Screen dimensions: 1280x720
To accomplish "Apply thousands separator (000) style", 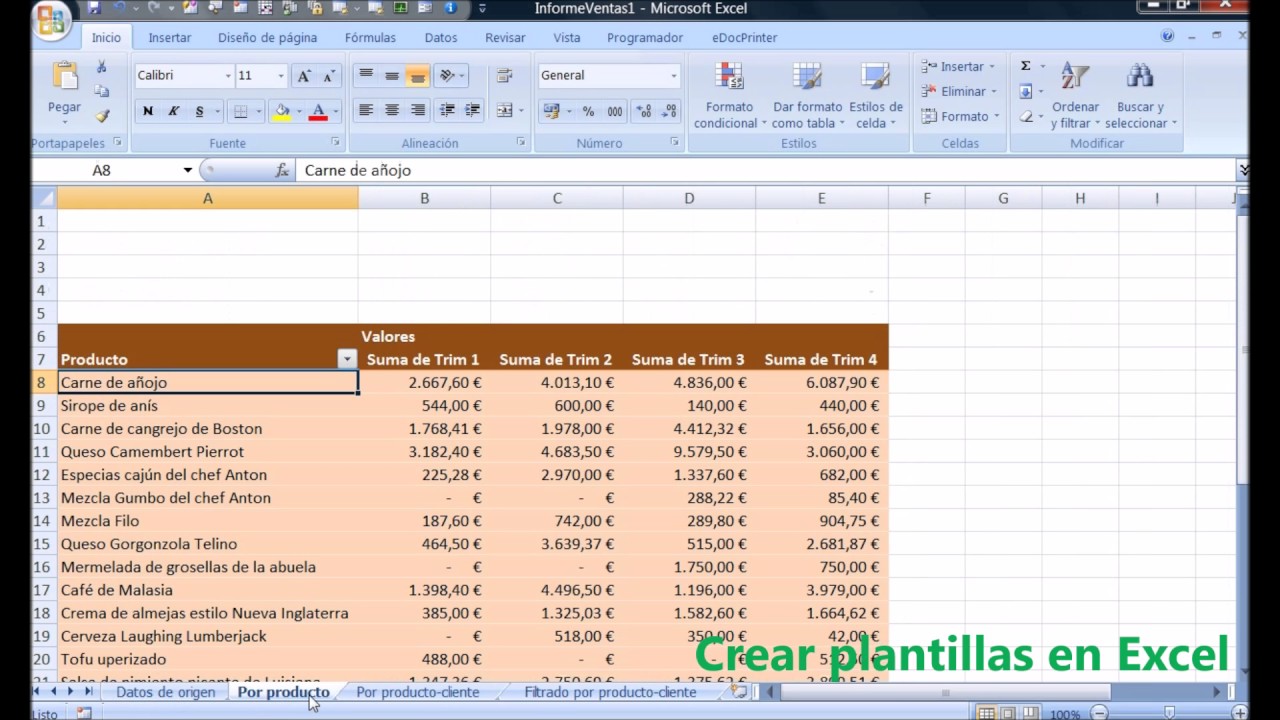I will point(614,111).
